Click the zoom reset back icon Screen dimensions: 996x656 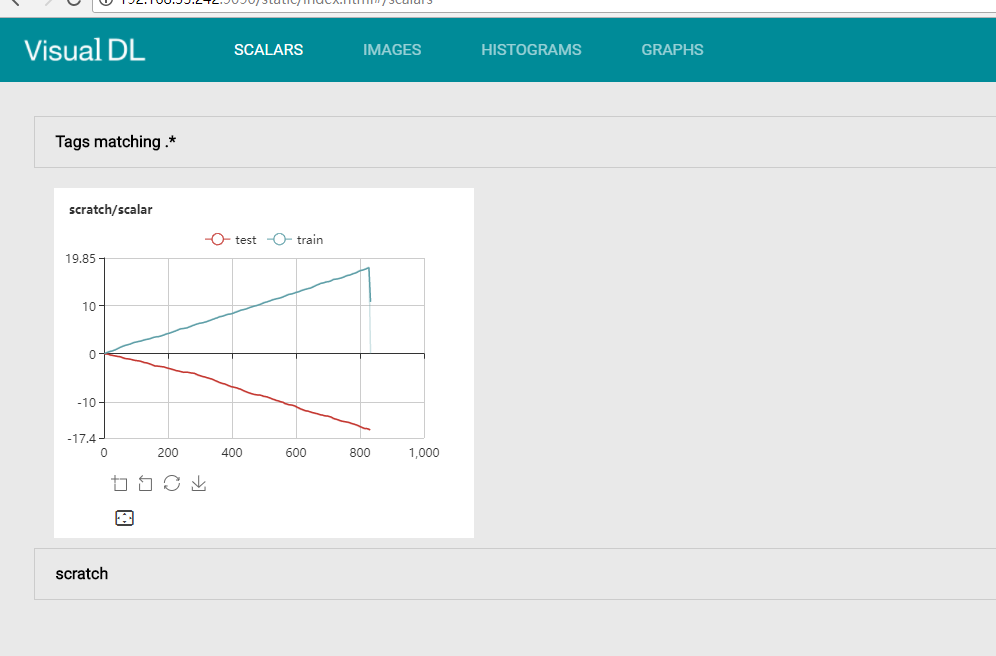tap(145, 483)
